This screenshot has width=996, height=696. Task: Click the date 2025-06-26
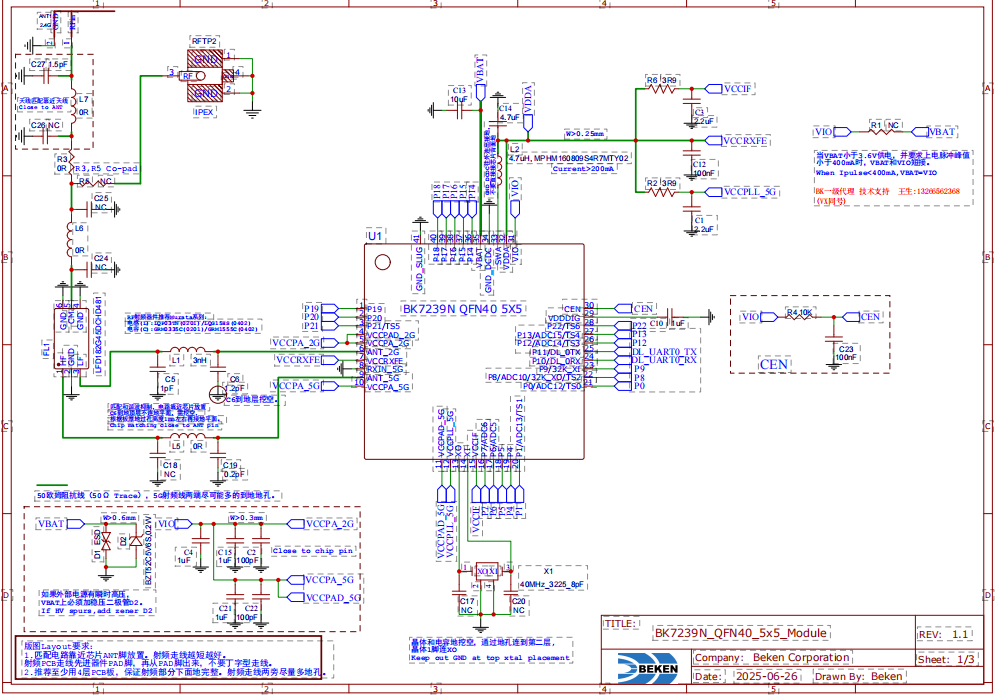pos(766,676)
